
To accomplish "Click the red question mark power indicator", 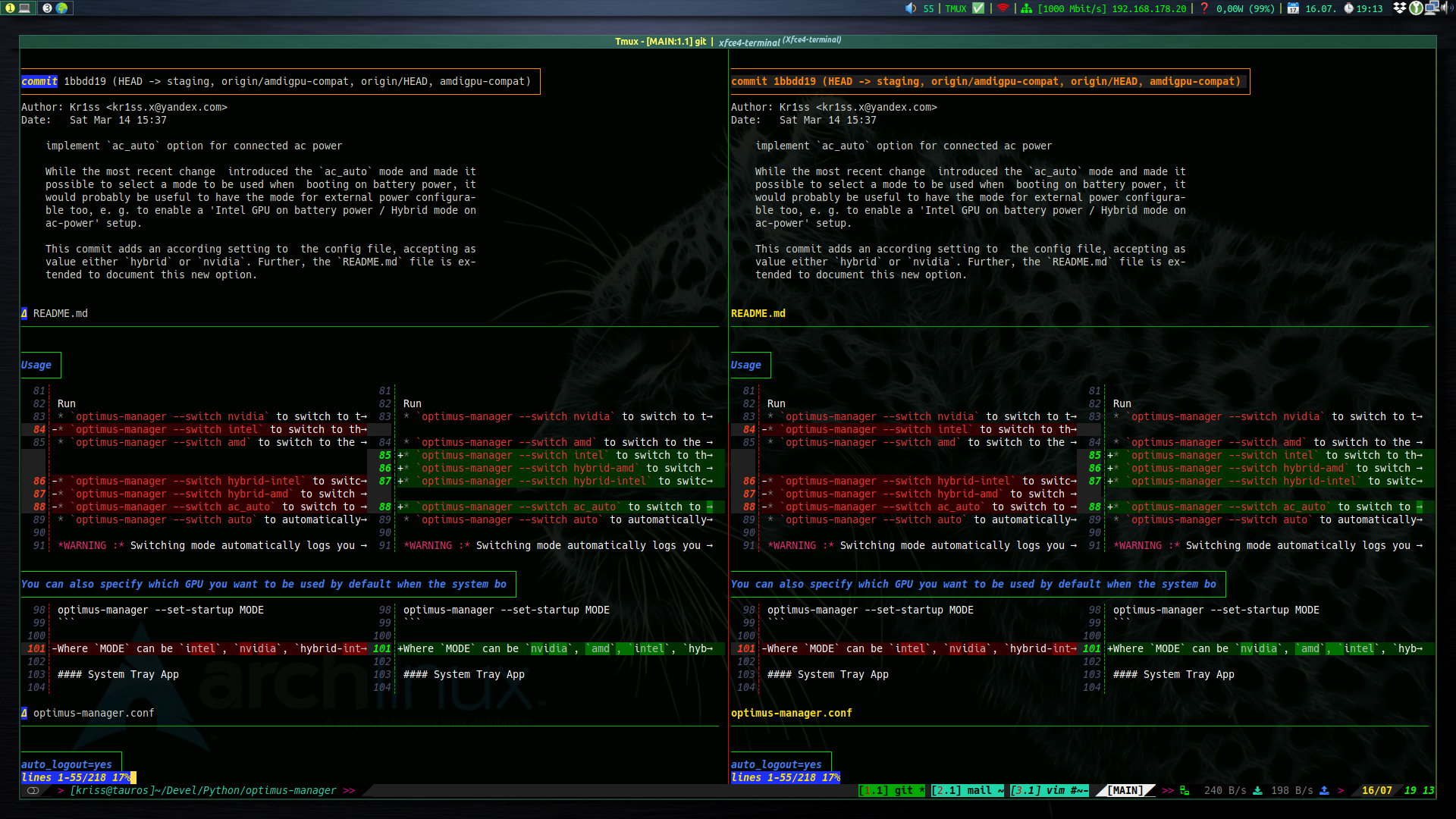I will [1204, 8].
